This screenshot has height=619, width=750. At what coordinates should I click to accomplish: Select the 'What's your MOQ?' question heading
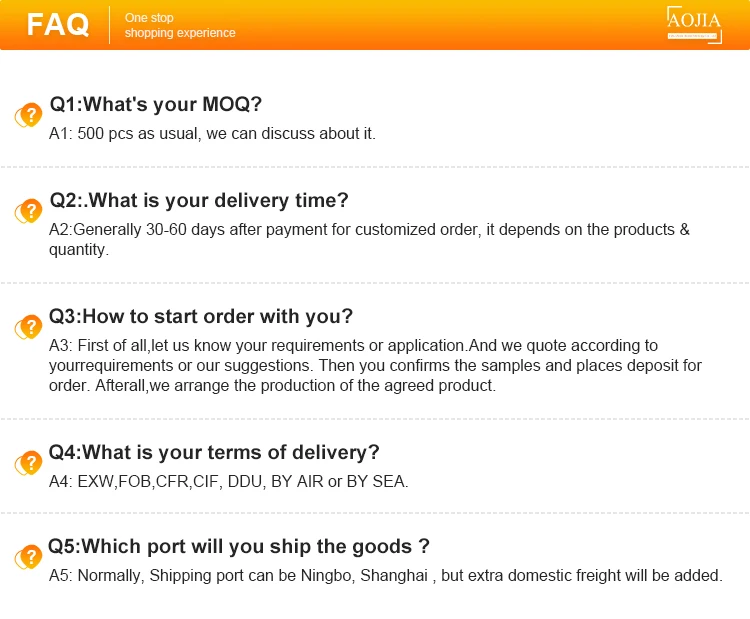coord(156,105)
